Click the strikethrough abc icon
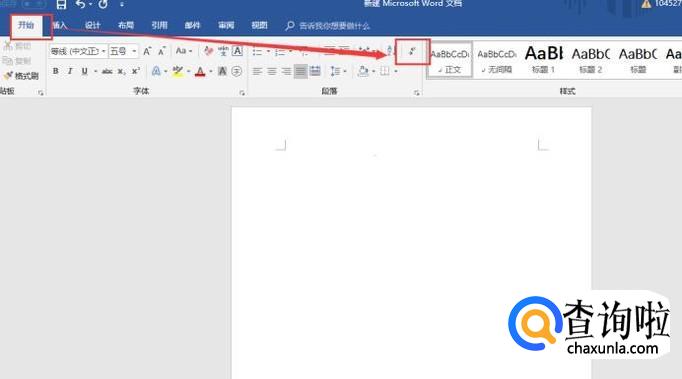The width and height of the screenshot is (682, 379). [107, 71]
